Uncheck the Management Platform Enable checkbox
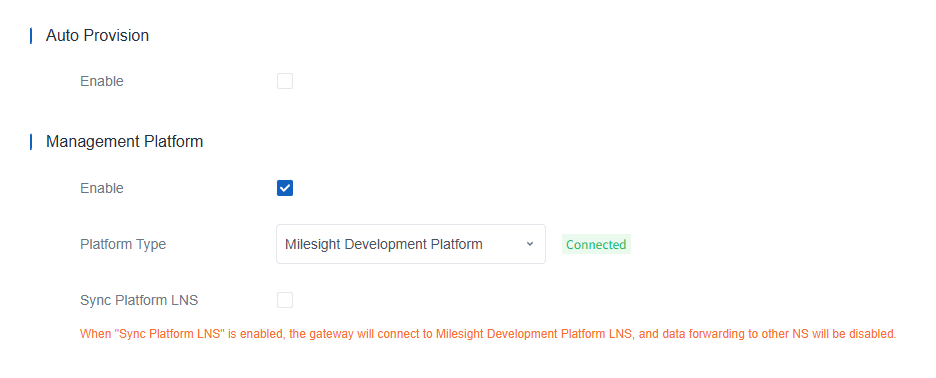The width and height of the screenshot is (936, 378). [x=285, y=188]
